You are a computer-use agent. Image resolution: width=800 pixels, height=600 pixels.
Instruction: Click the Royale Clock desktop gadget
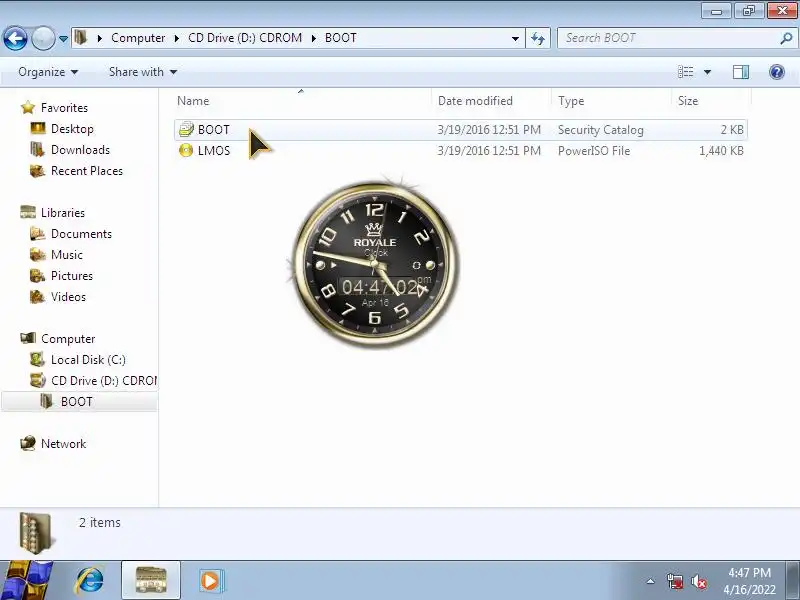(x=375, y=264)
